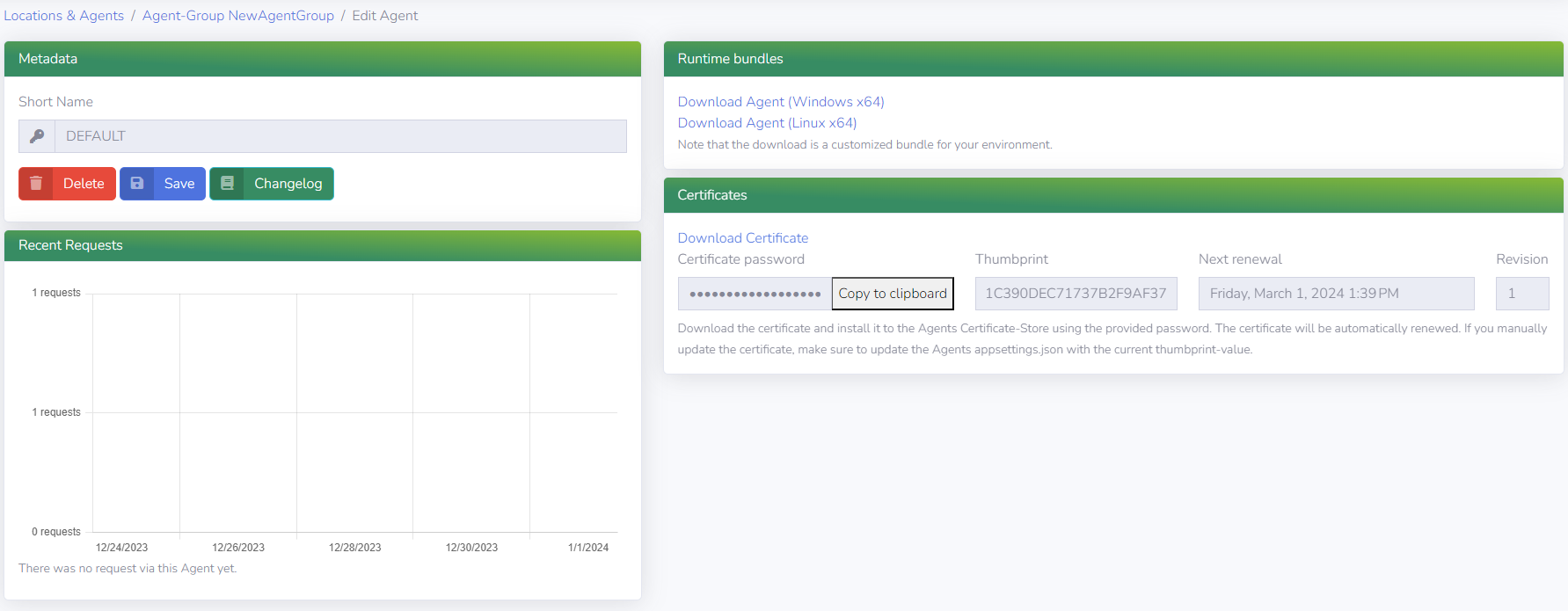Image resolution: width=1568 pixels, height=611 pixels.
Task: Click the key icon beside Short Name
Action: [x=37, y=136]
